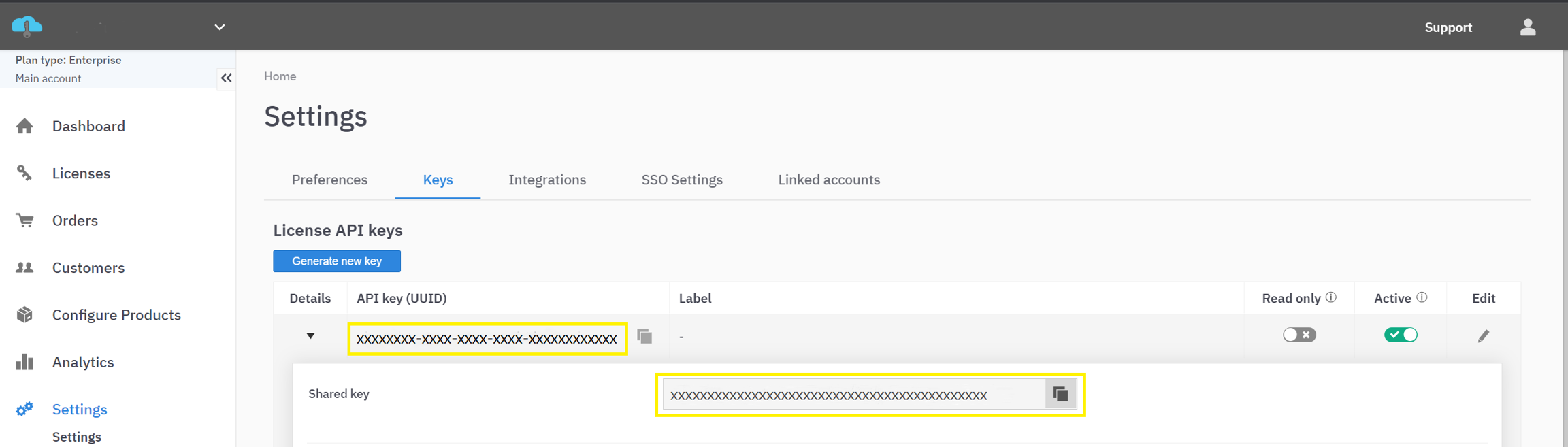Open the account selector dropdown

pos(219,27)
